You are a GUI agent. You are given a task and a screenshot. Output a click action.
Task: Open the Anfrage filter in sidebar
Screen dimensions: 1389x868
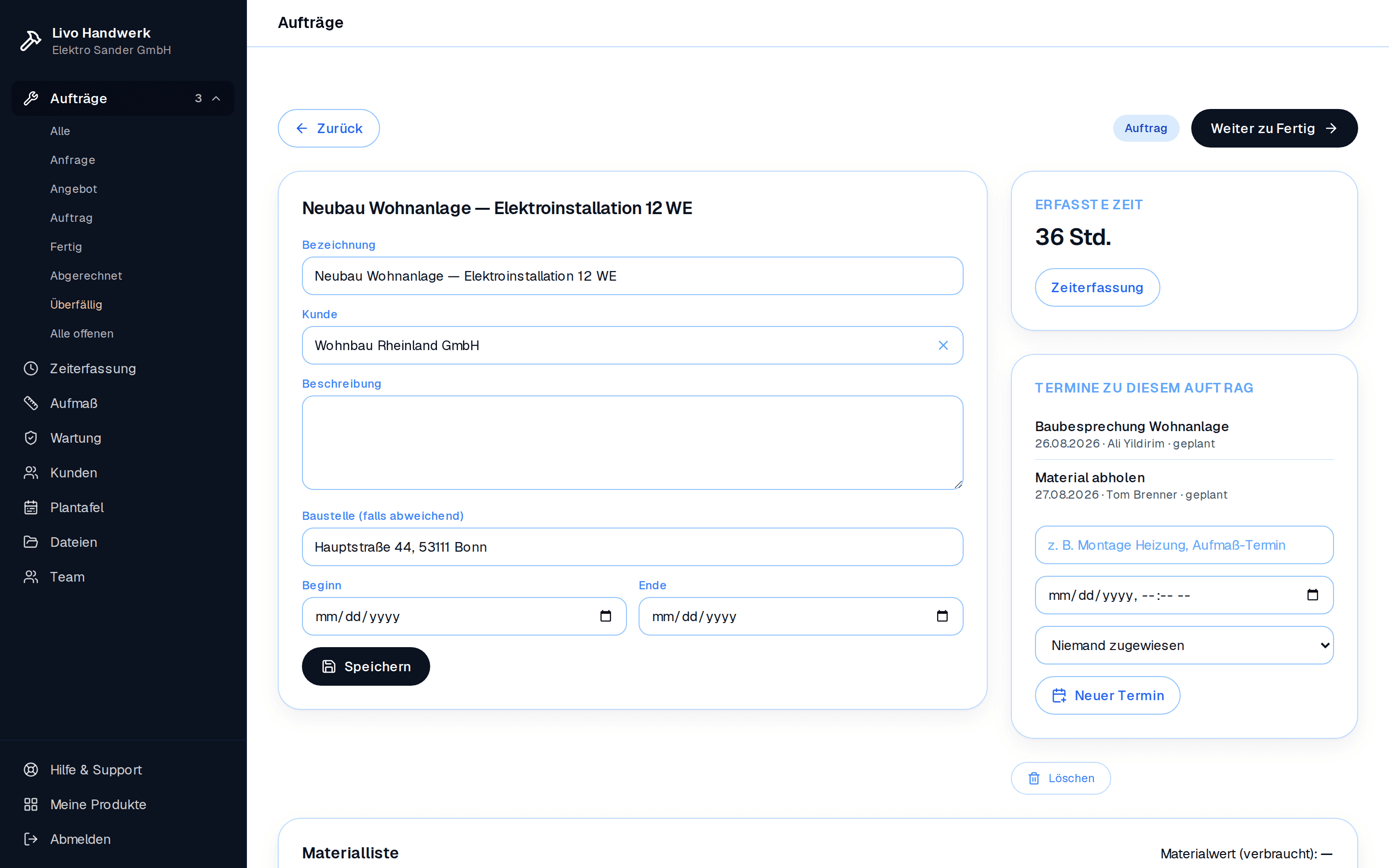click(x=72, y=160)
